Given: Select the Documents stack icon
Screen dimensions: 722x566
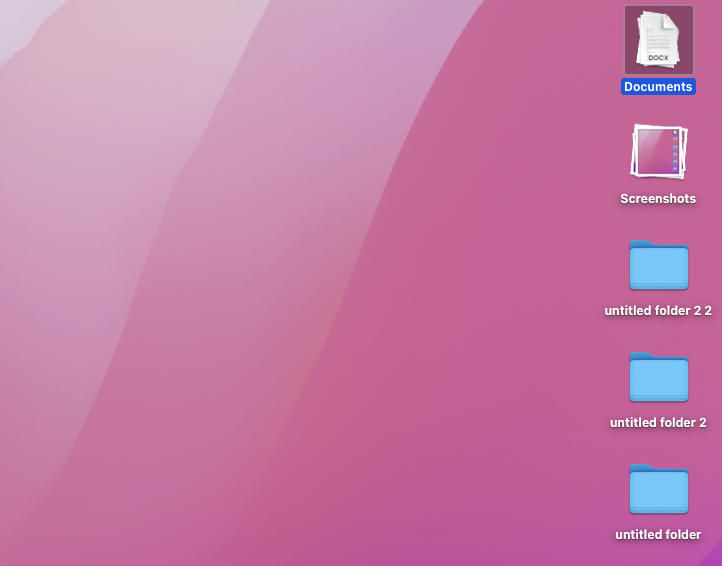Looking at the screenshot, I should (658, 40).
